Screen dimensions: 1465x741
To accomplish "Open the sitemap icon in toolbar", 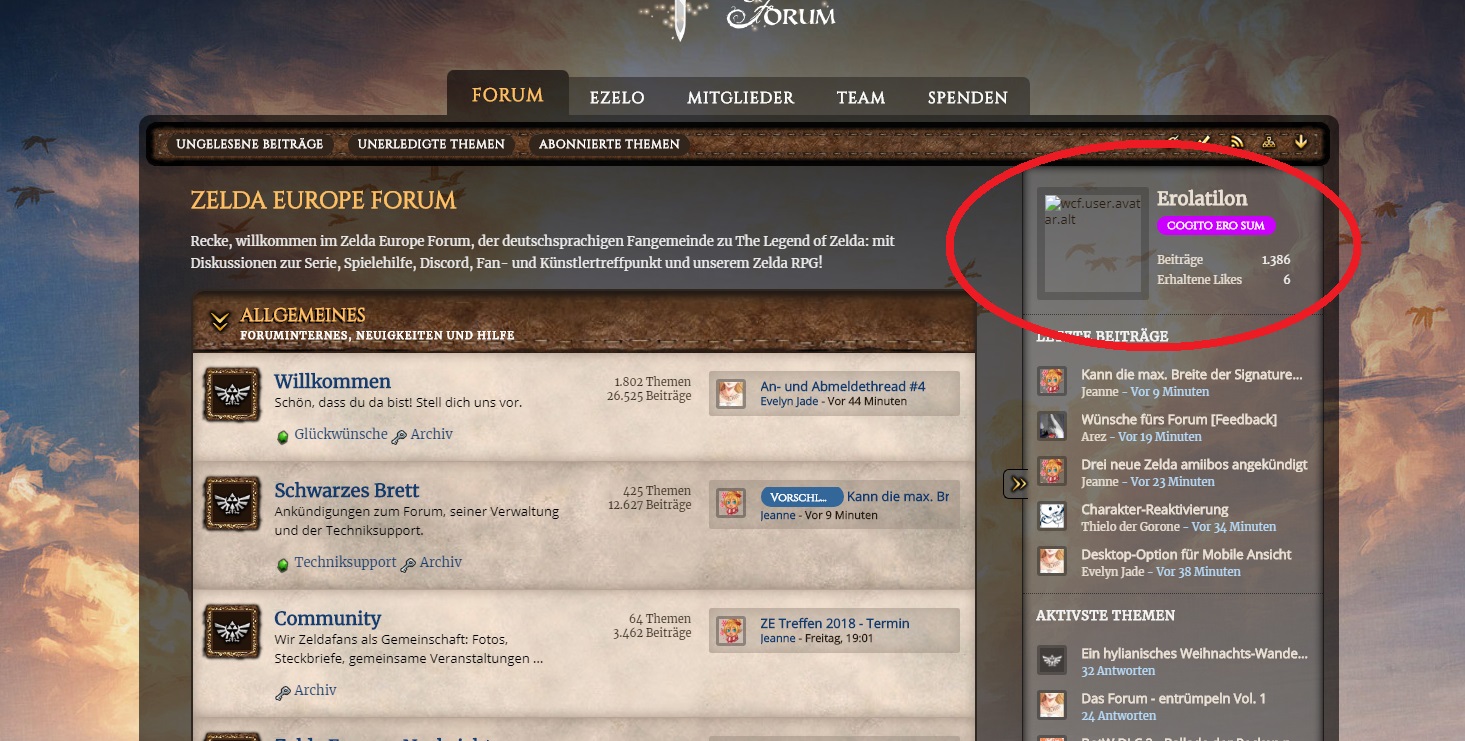I will pyautogui.click(x=1269, y=142).
